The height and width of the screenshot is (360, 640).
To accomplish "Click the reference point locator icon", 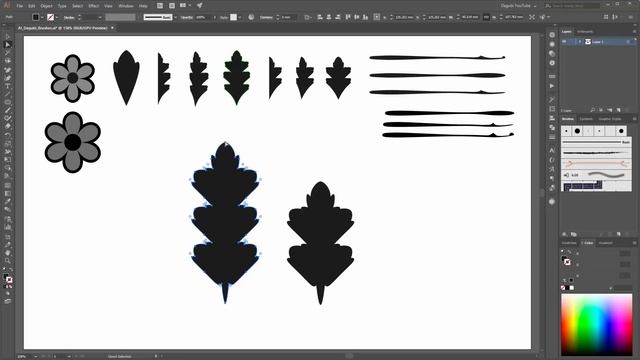I will pos(377,17).
